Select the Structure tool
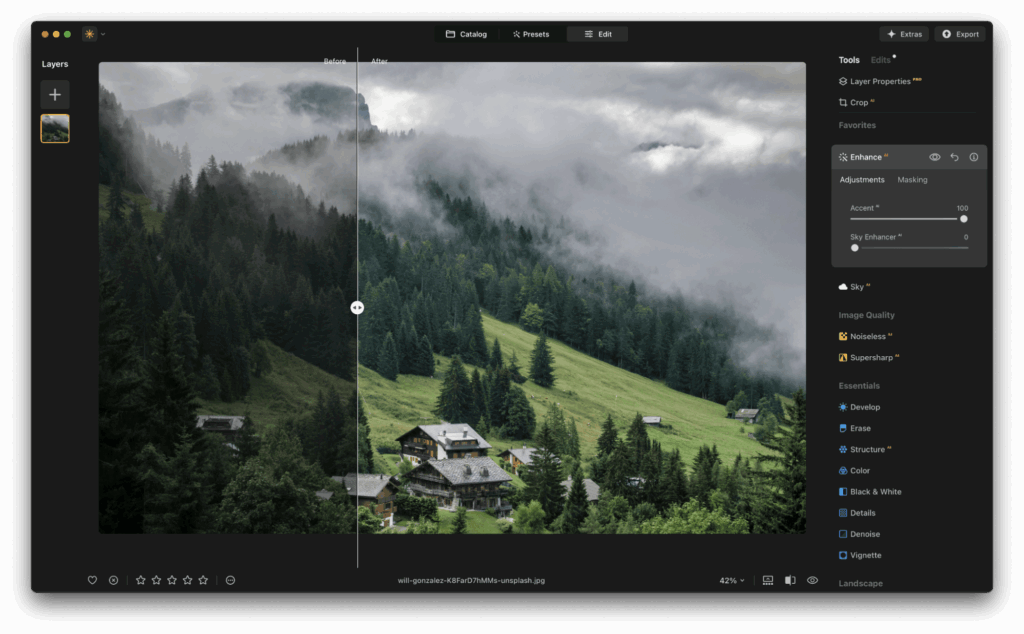 [x=866, y=449]
